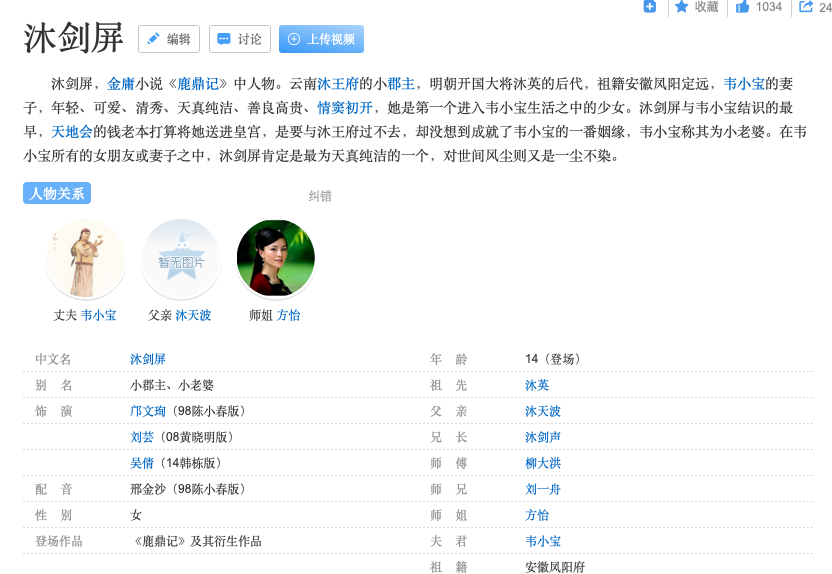Click the 上传视频 upload video button
The width and height of the screenshot is (832, 574).
pos(321,39)
